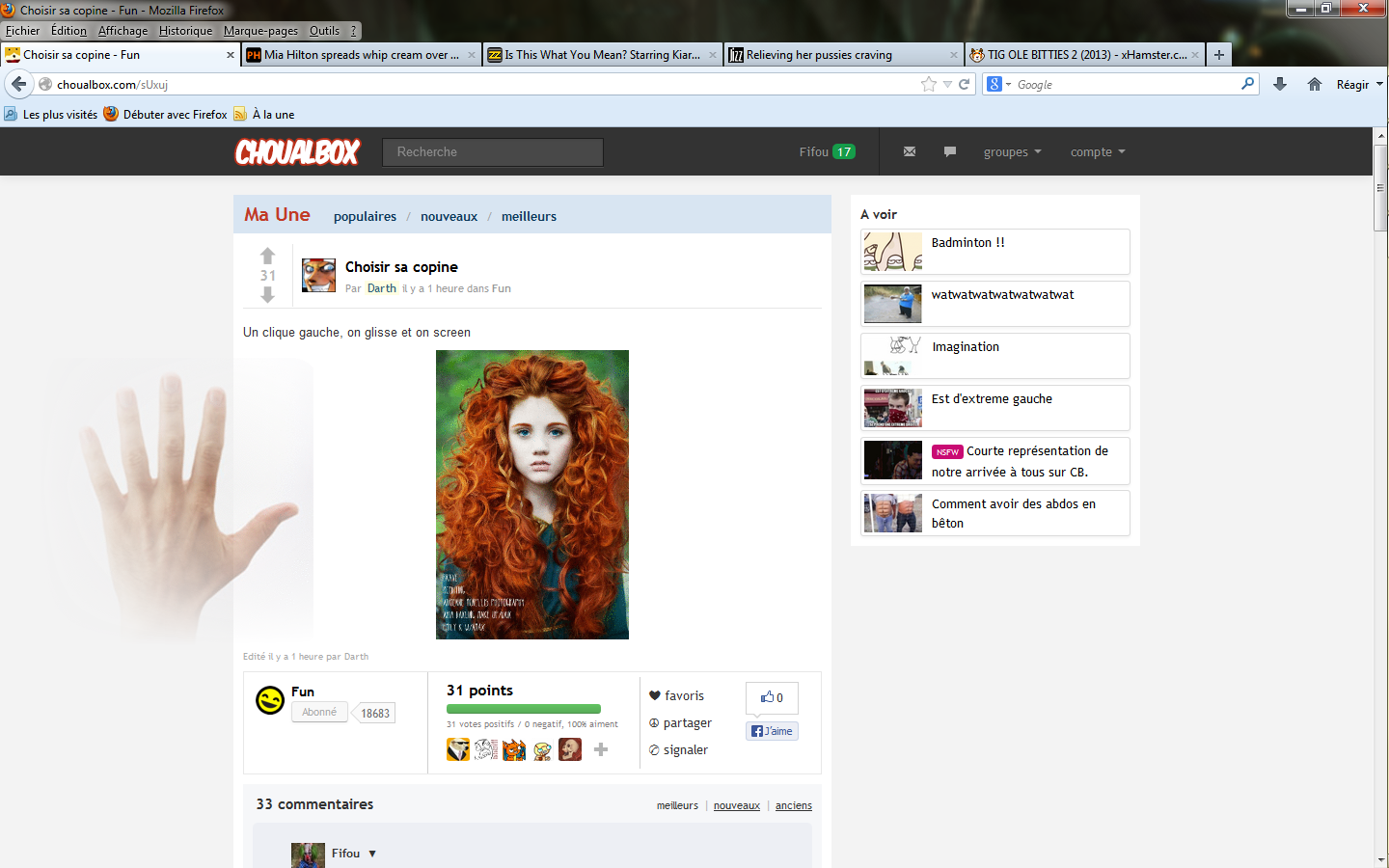Open the Historique menu
Image resolution: width=1389 pixels, height=868 pixels.
185,31
